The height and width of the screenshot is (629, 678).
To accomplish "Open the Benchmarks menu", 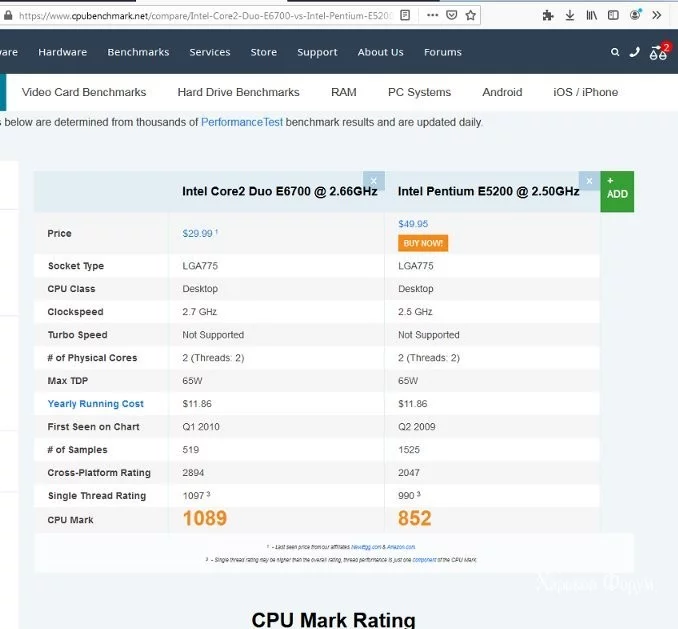I will [x=138, y=52].
